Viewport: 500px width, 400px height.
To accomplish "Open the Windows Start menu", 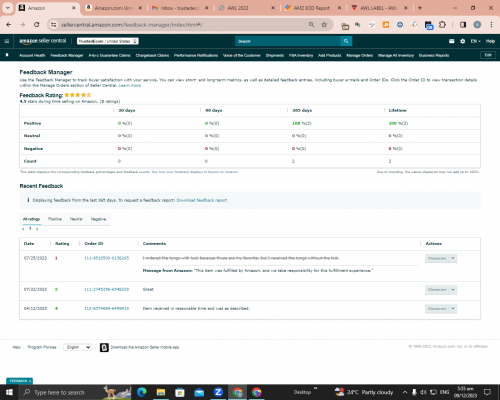I will tap(9, 392).
